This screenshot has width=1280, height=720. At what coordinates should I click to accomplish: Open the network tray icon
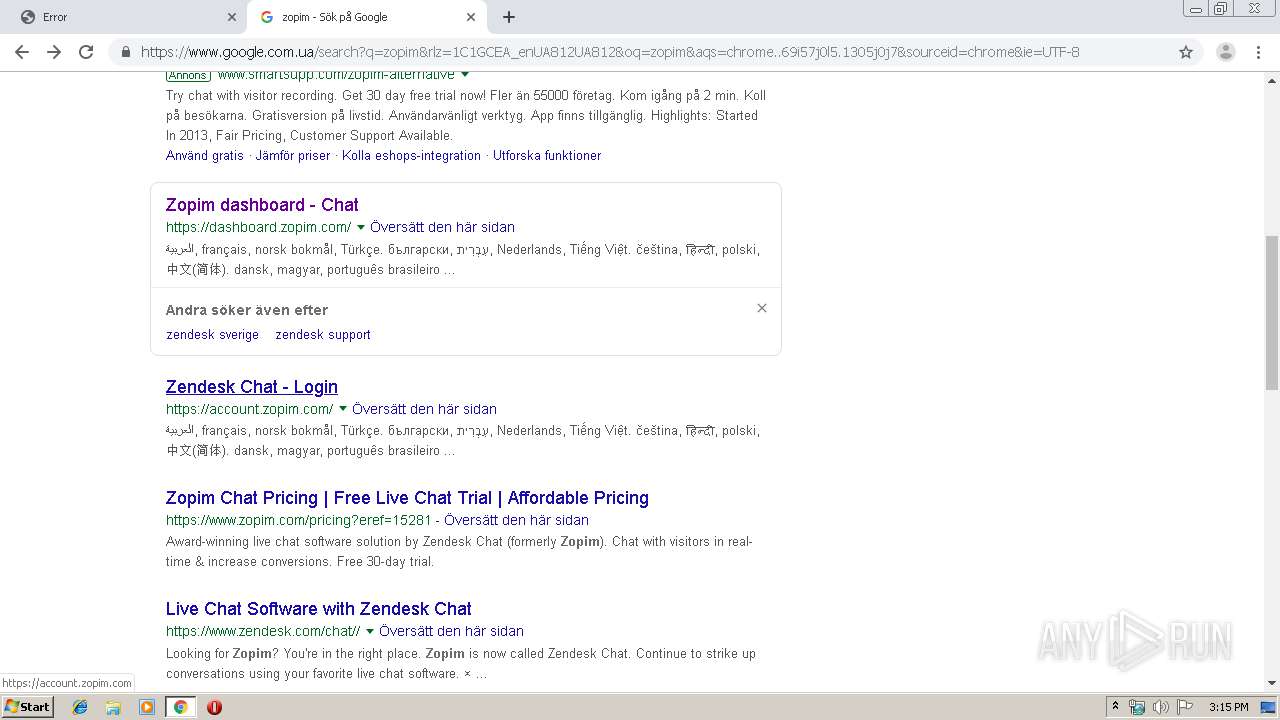(1137, 707)
